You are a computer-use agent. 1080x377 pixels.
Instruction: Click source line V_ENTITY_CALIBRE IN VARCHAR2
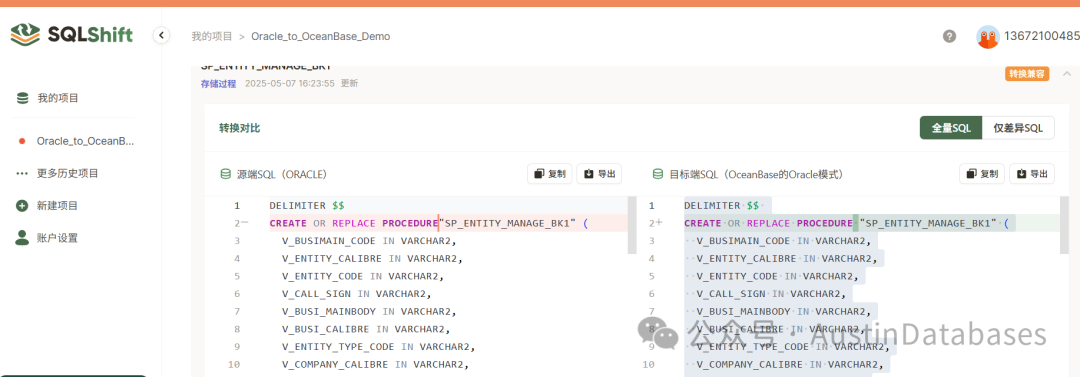pyautogui.click(x=372, y=258)
